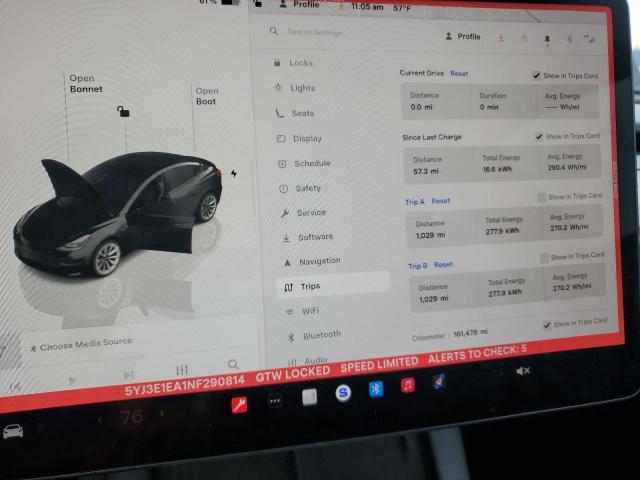Tap the Navigation arrow sidebar icon
This screenshot has height=480, width=640.
pos(287,262)
